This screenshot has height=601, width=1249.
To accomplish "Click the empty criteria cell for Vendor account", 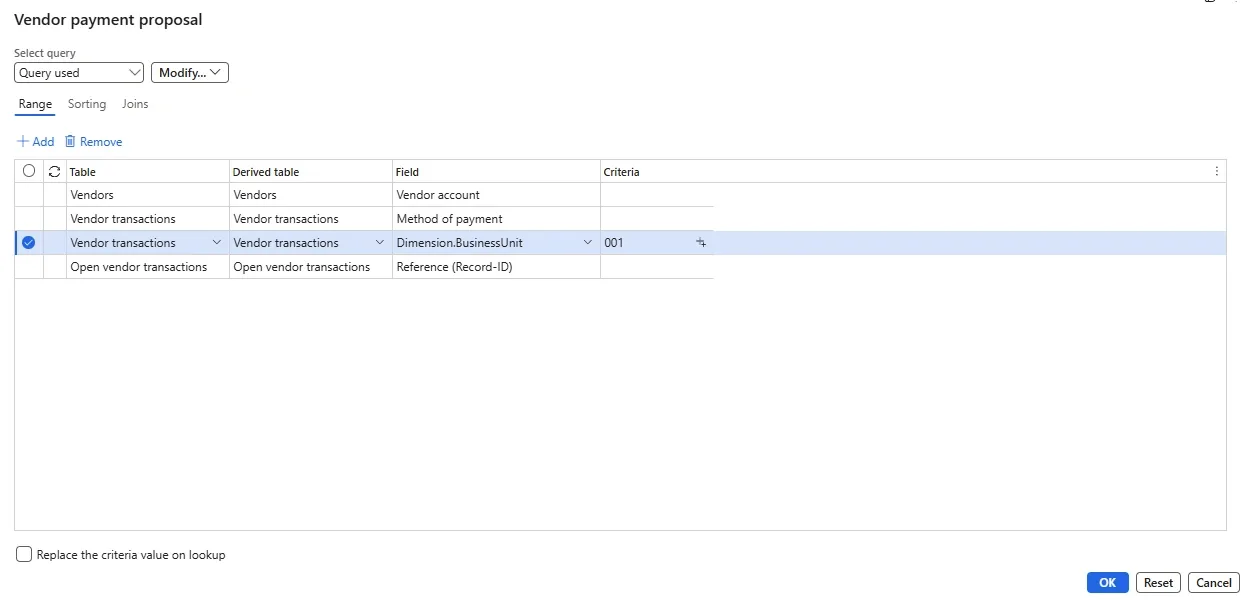I will (657, 195).
